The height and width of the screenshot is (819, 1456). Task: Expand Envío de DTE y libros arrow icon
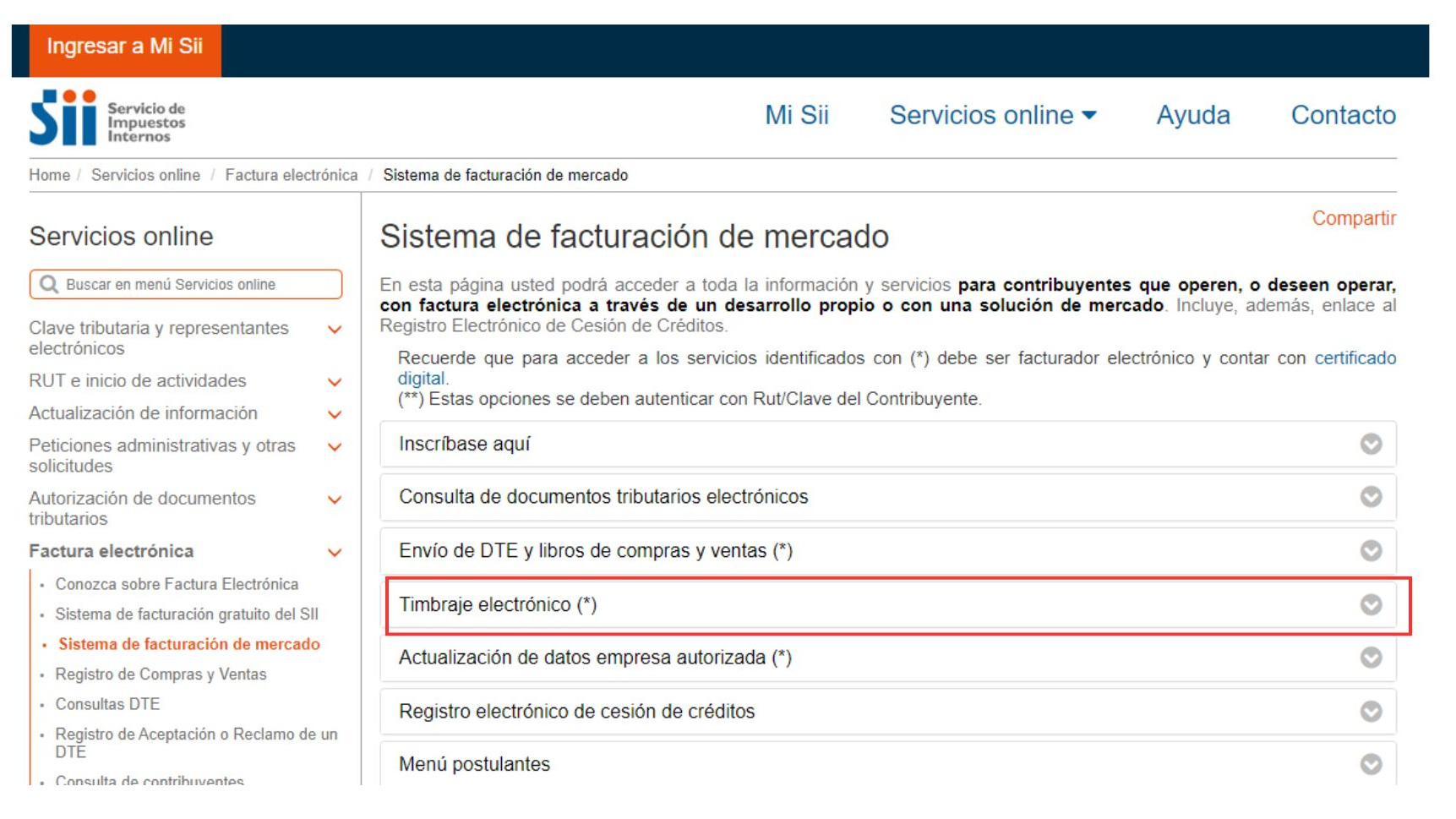[x=1371, y=551]
